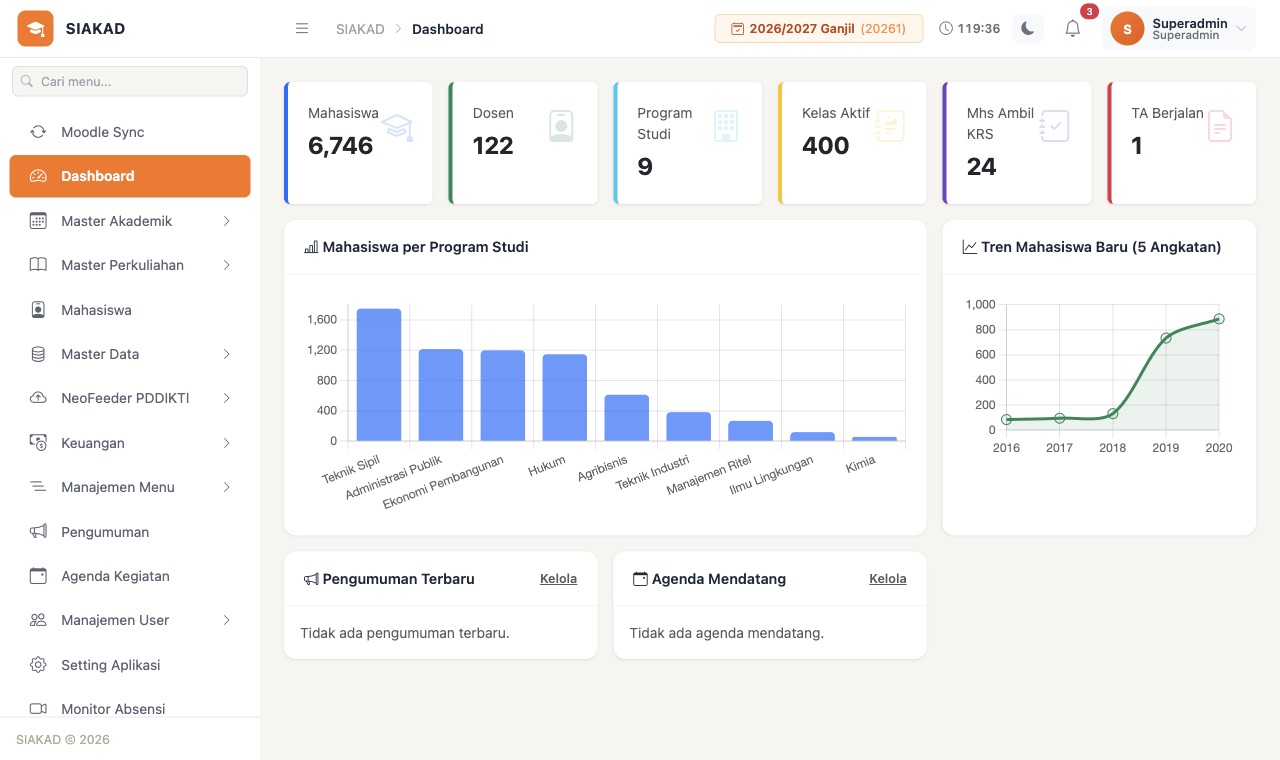This screenshot has height=760, width=1280.
Task: Expand the Keuangan submenu chevron
Action: coord(227,443)
